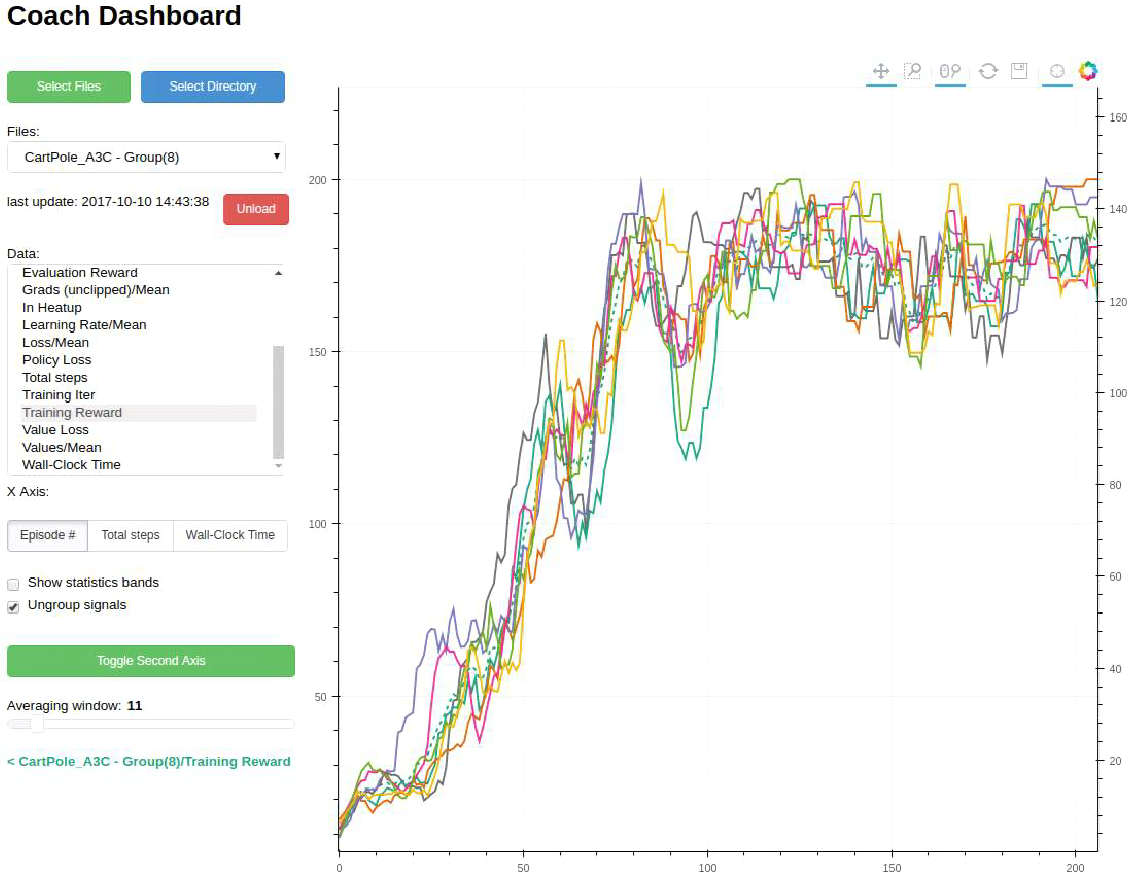Toggle the Crosshair tool
Image resolution: width=1142 pixels, height=881 pixels.
coord(1057,71)
